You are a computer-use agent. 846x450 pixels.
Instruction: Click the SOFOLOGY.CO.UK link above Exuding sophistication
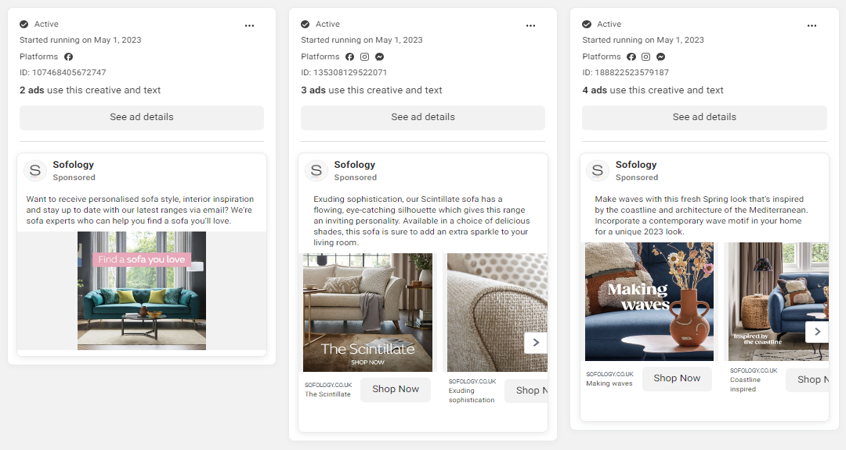click(472, 381)
